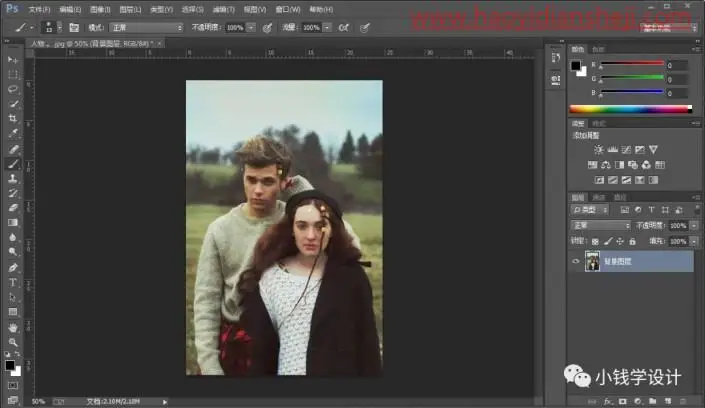Viewport: 705px width, 408px height.
Task: Select the Rectangle shape tool
Action: click(13, 312)
